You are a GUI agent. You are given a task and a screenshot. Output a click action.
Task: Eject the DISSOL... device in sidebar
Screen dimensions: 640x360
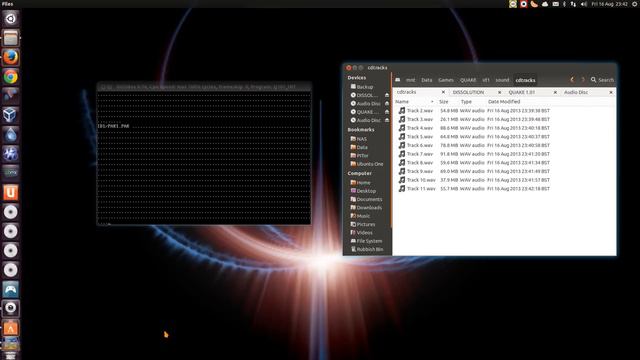point(387,95)
